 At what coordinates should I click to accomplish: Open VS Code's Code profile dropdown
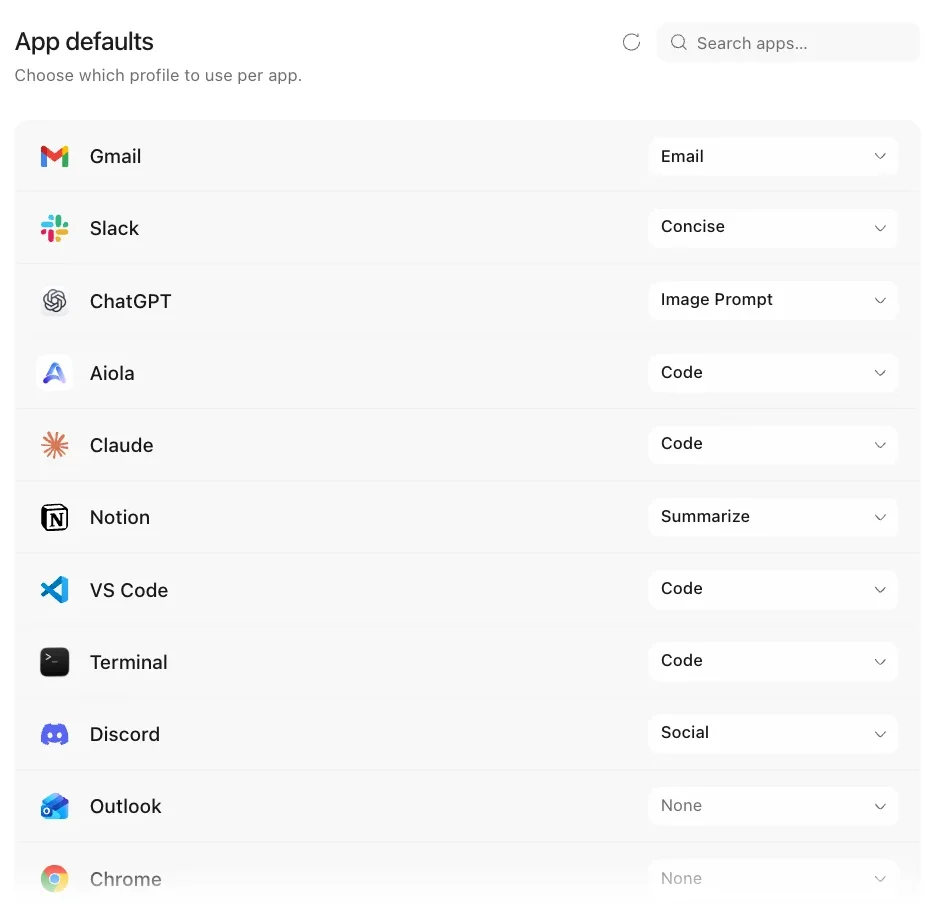773,590
